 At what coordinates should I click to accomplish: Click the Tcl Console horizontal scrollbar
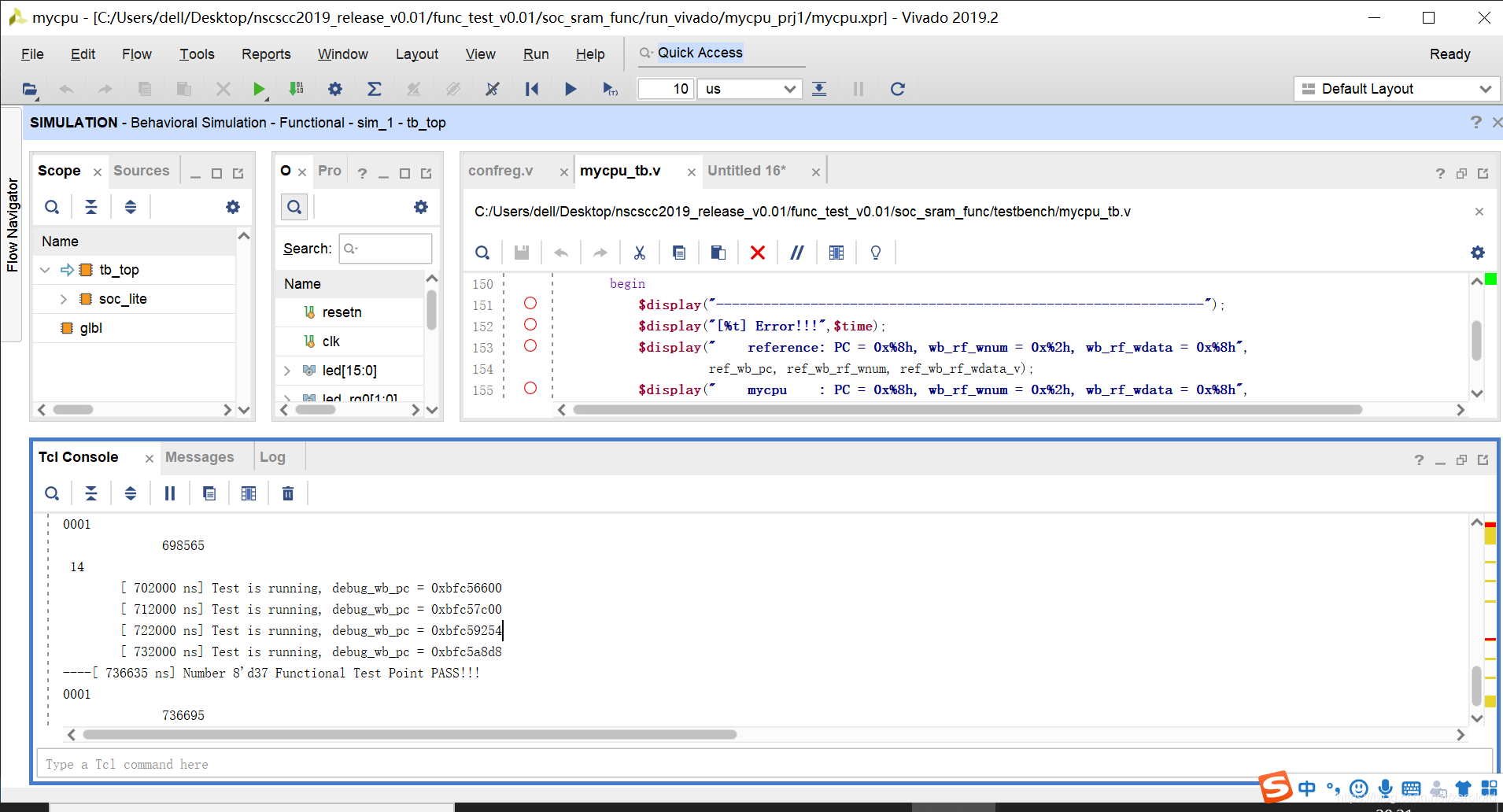[x=409, y=734]
